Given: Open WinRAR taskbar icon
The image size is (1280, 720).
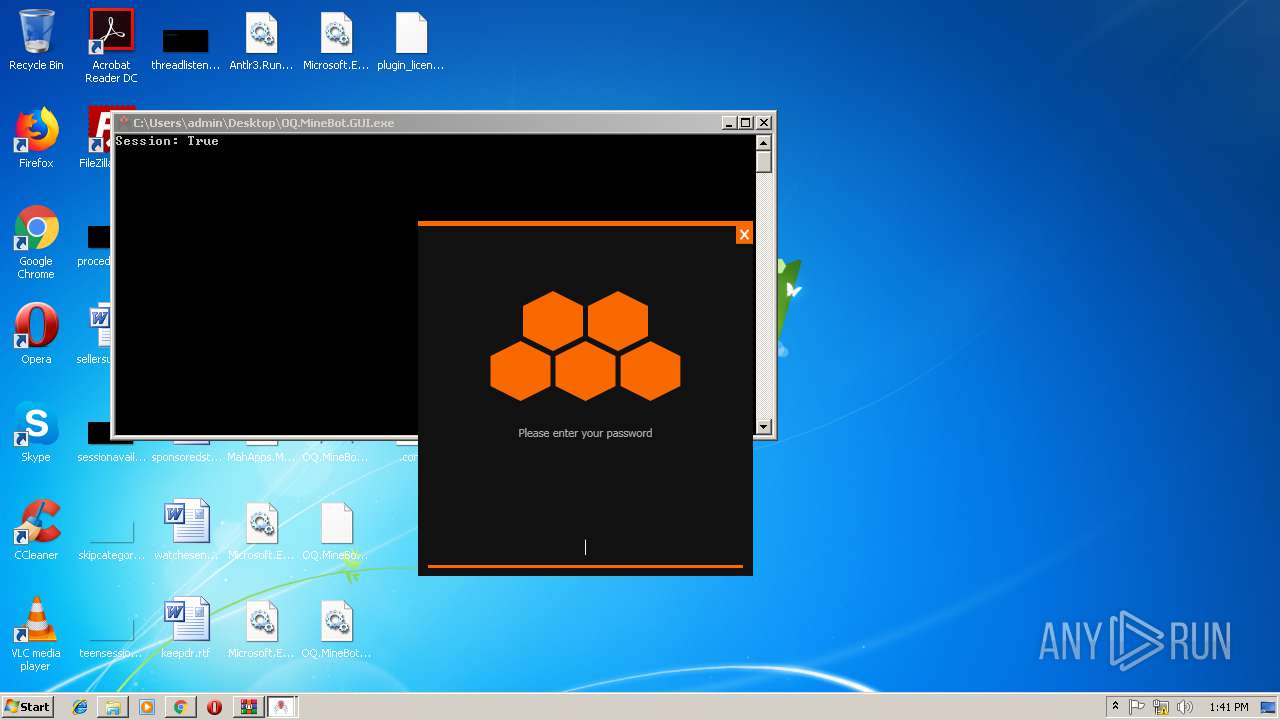Looking at the screenshot, I should coord(248,707).
